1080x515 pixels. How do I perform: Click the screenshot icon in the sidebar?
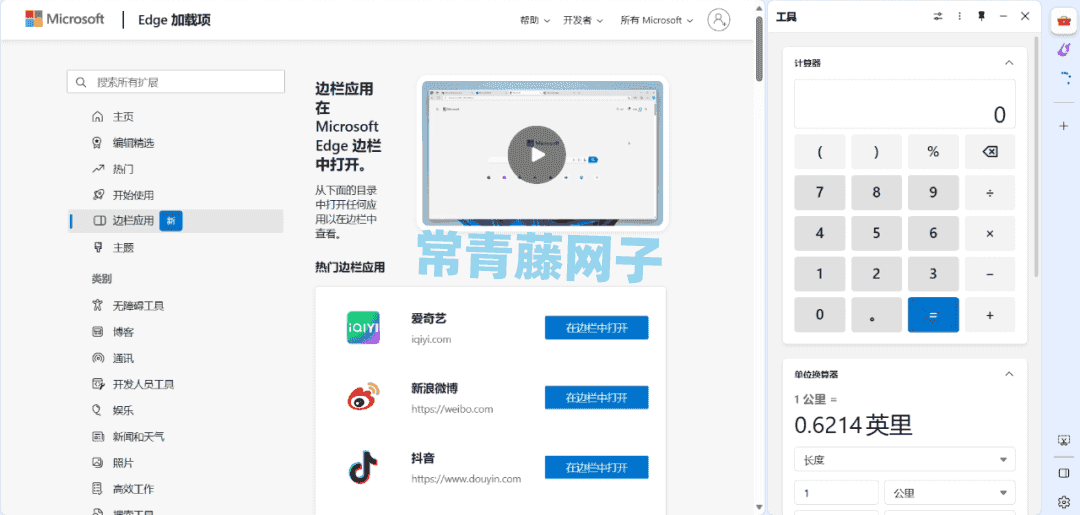coord(1063,440)
